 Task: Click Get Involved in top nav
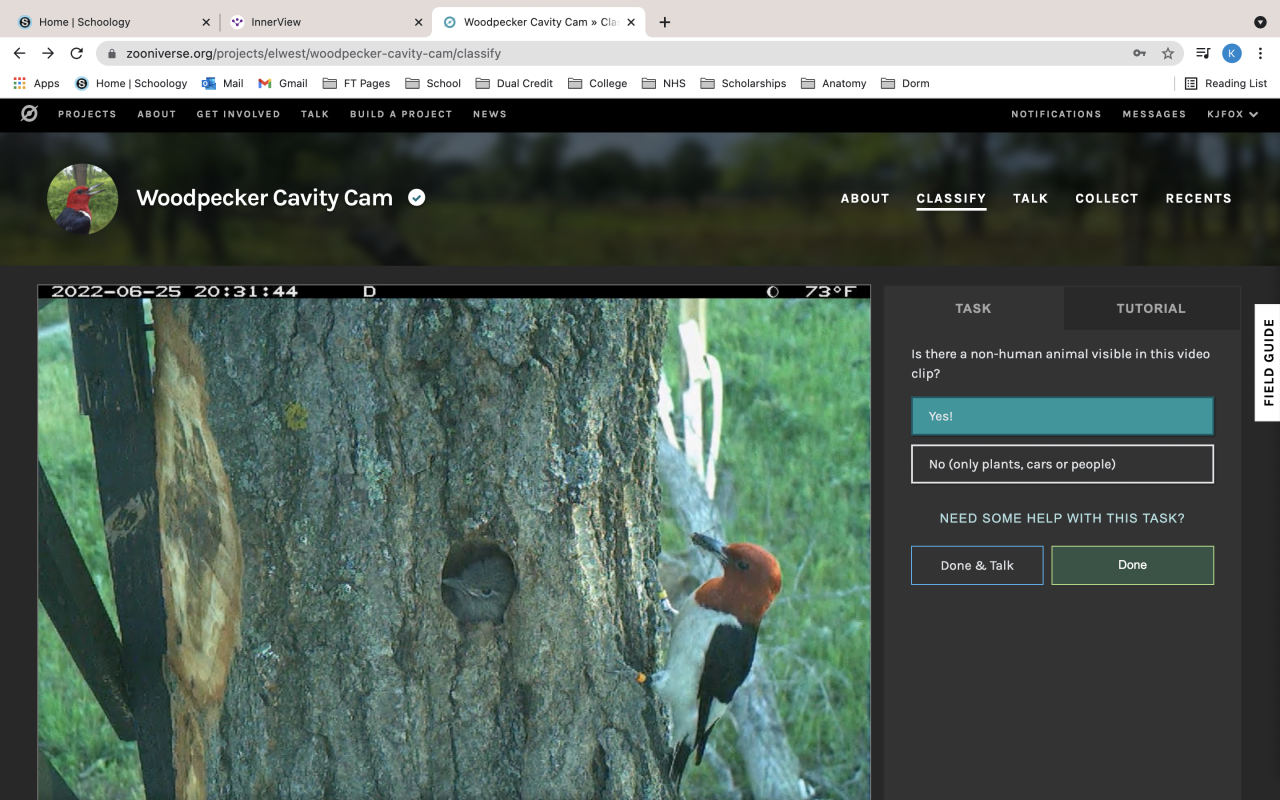click(x=238, y=114)
